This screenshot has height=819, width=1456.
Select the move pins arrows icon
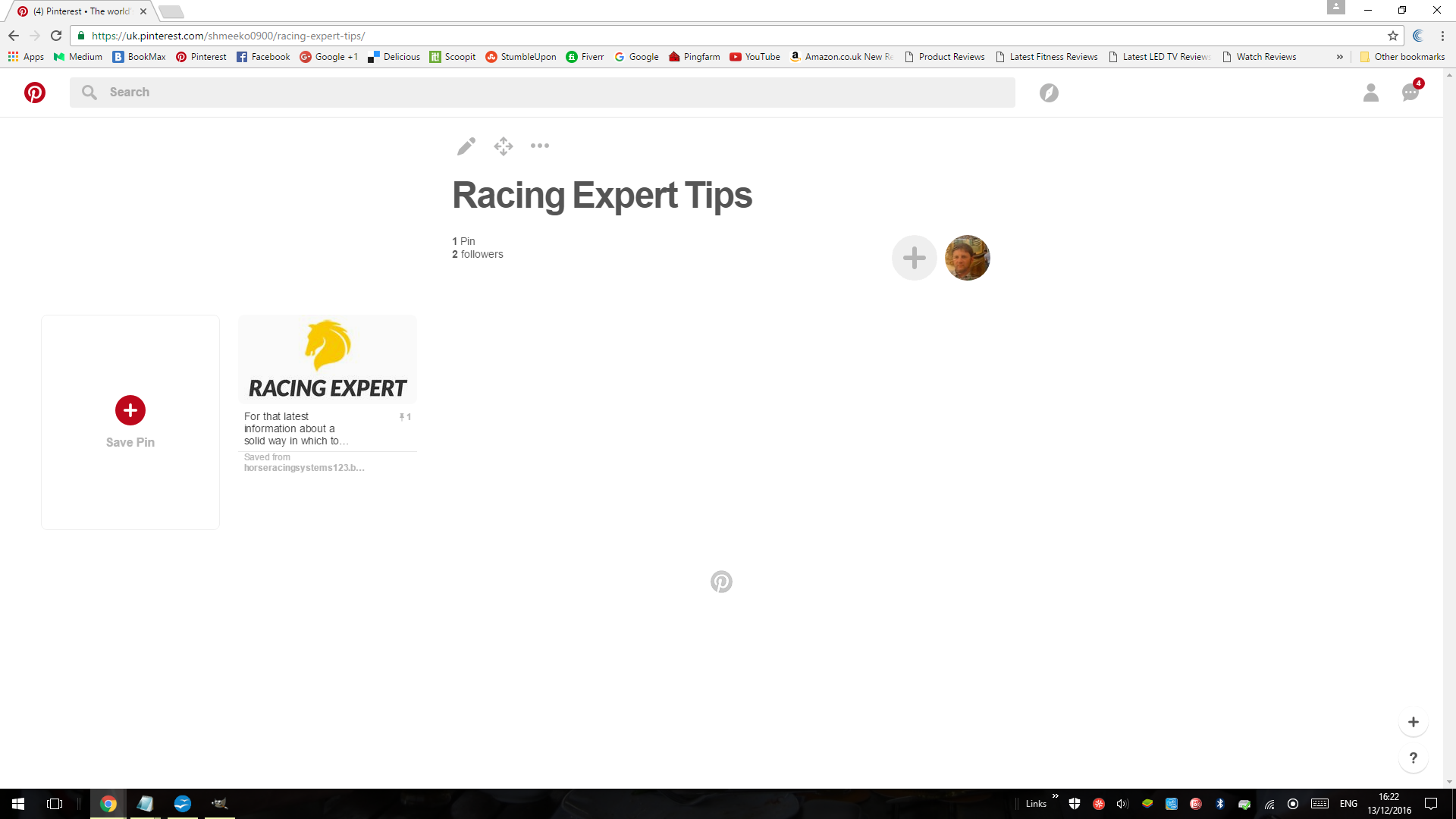504,146
